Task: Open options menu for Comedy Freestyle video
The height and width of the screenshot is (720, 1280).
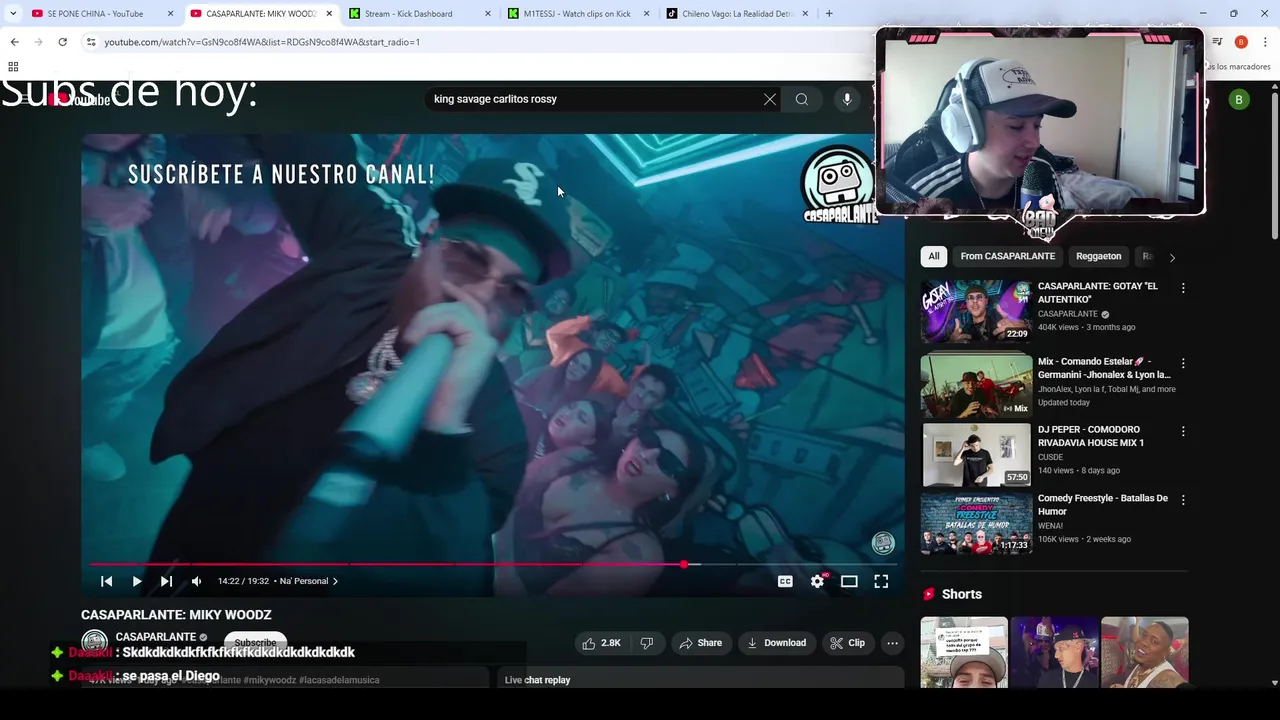Action: (1183, 499)
